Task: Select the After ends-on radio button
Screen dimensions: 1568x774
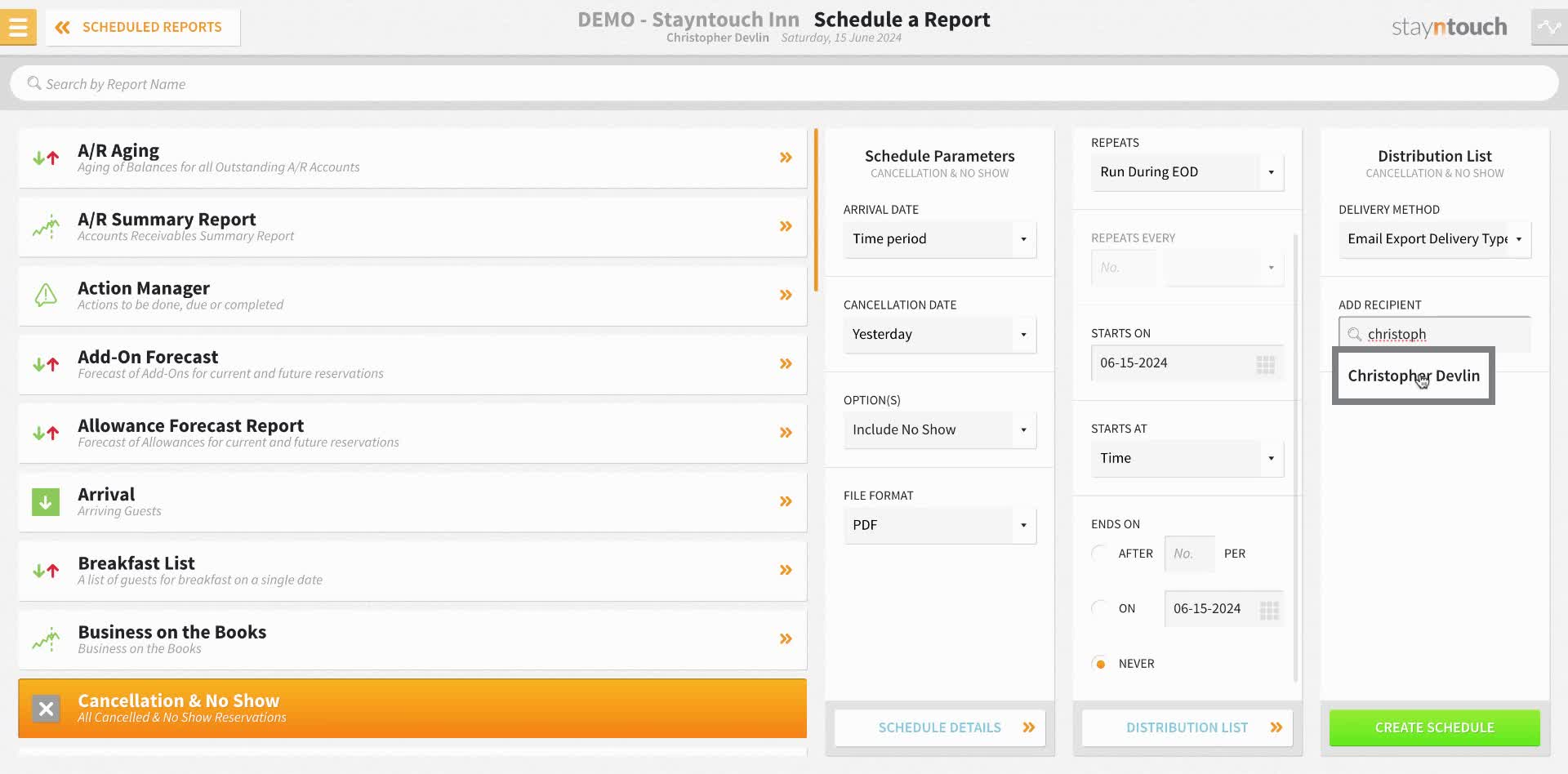Action: (x=1100, y=554)
